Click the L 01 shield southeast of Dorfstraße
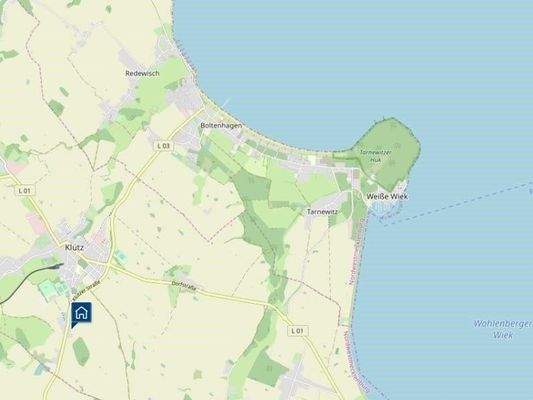Viewport: 533px width, 400px height. click(297, 331)
